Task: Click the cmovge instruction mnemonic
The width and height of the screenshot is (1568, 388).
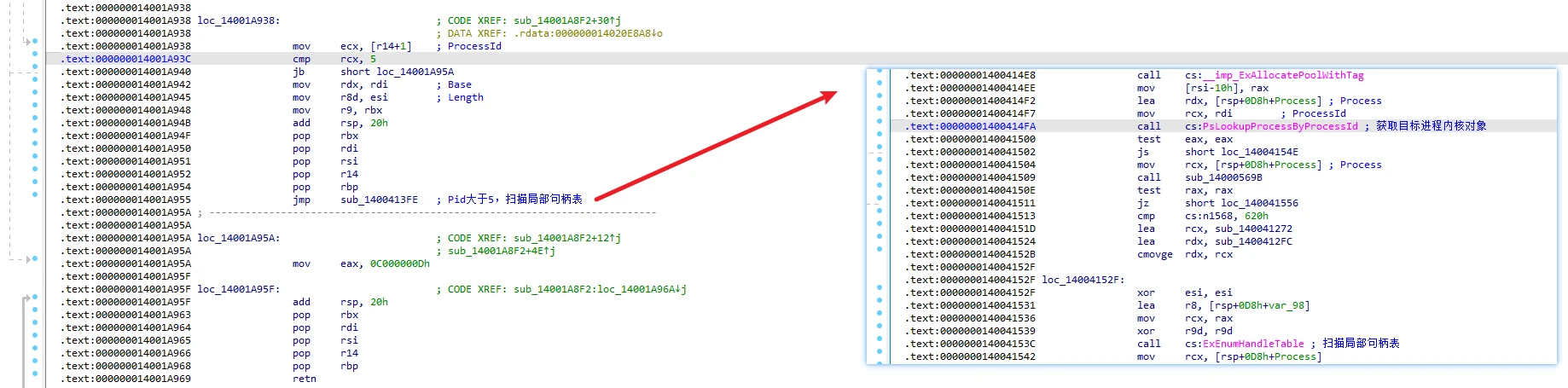Action: click(x=1155, y=254)
